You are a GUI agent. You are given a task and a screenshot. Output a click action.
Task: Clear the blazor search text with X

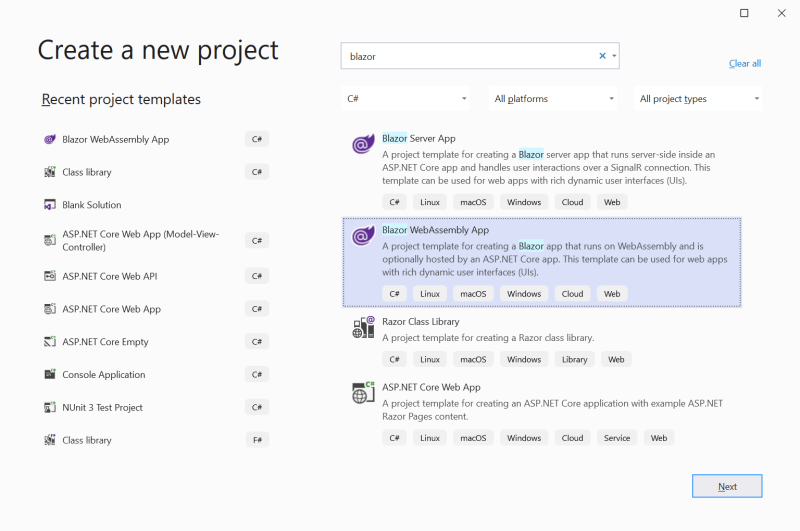point(602,56)
